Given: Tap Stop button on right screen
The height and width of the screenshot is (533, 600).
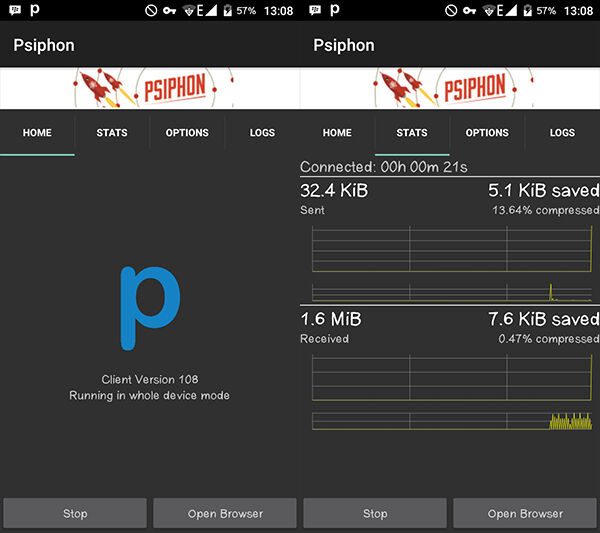Looking at the screenshot, I should coord(375,513).
